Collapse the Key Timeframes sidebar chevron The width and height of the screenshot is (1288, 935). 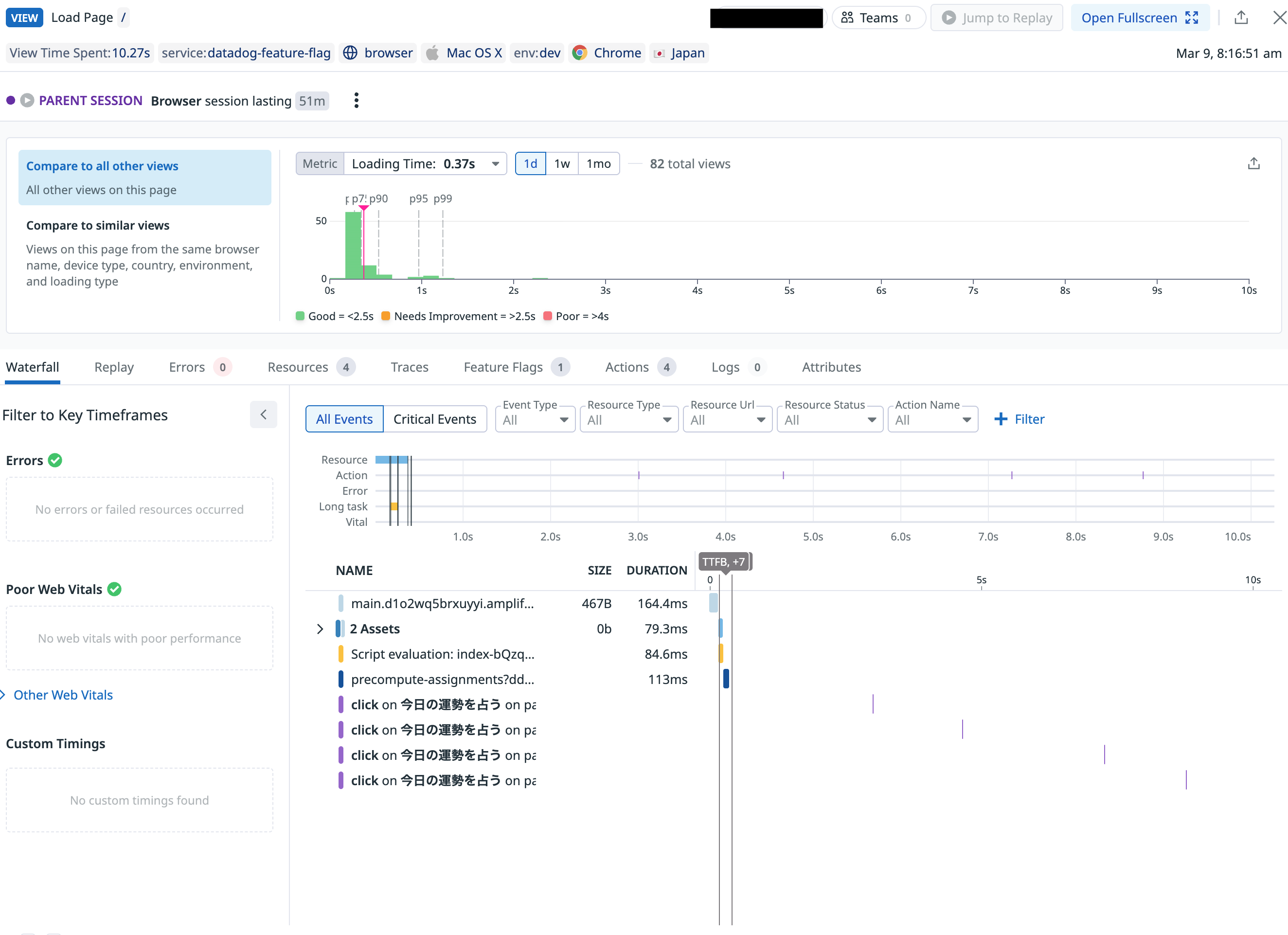pos(263,414)
